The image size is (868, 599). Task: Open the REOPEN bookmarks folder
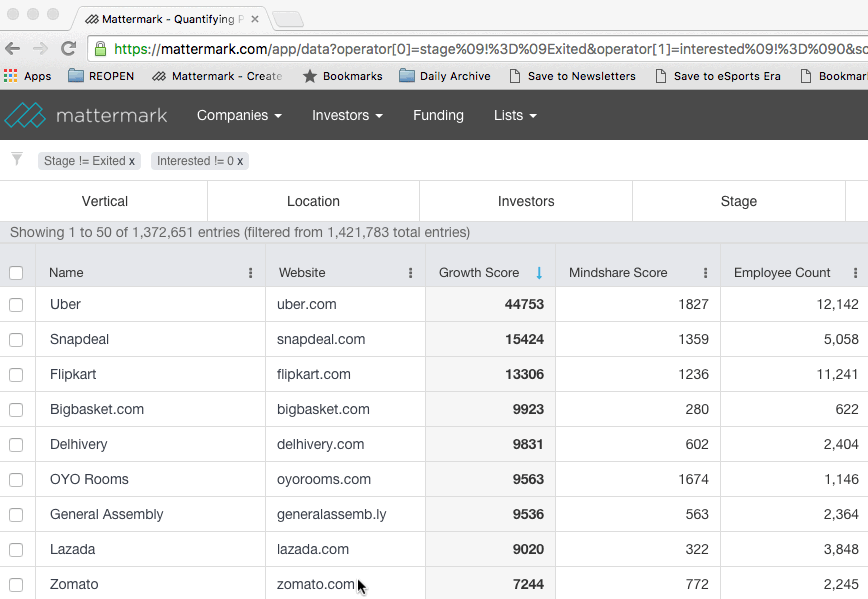(101, 76)
